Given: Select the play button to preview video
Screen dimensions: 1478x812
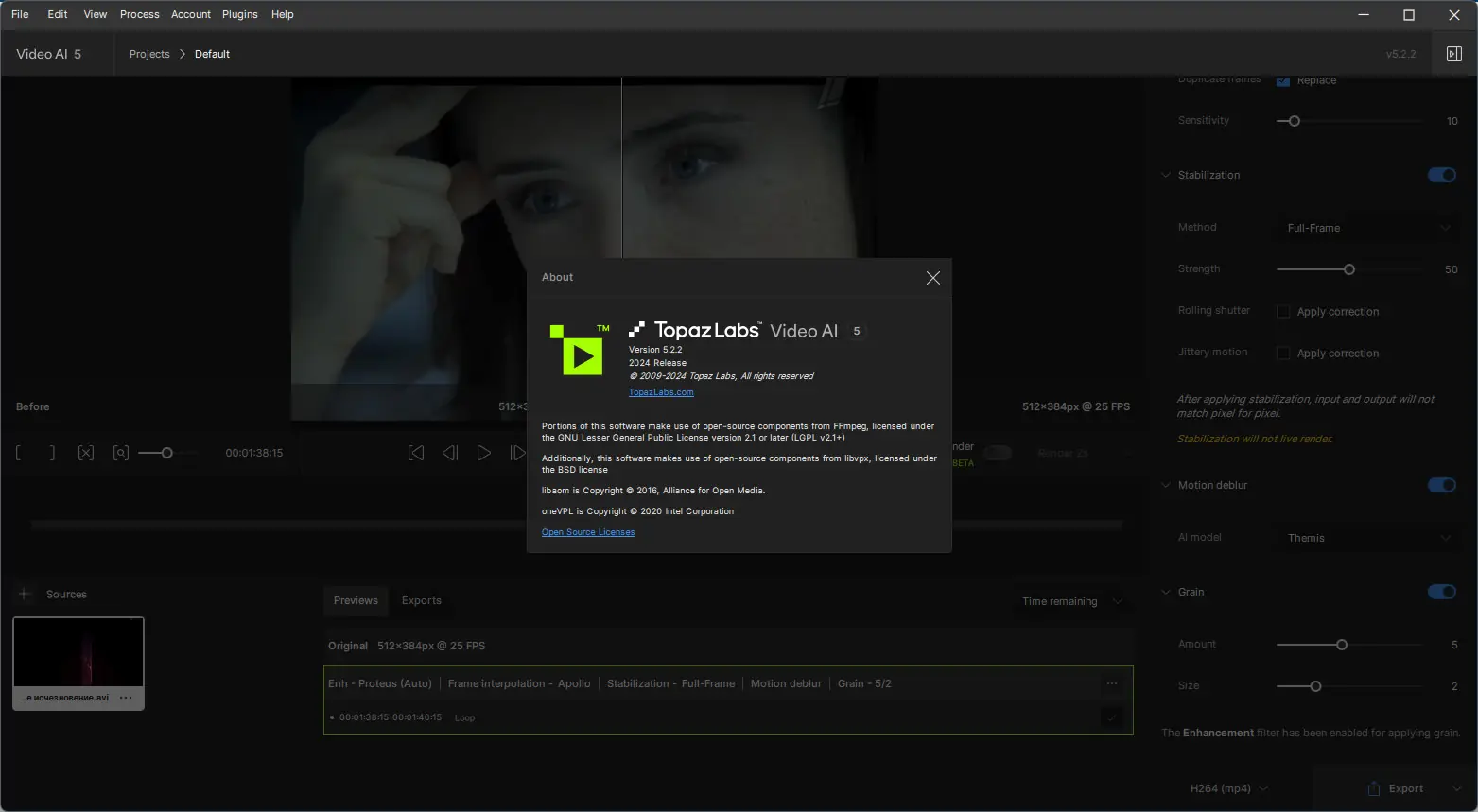Looking at the screenshot, I should point(484,453).
